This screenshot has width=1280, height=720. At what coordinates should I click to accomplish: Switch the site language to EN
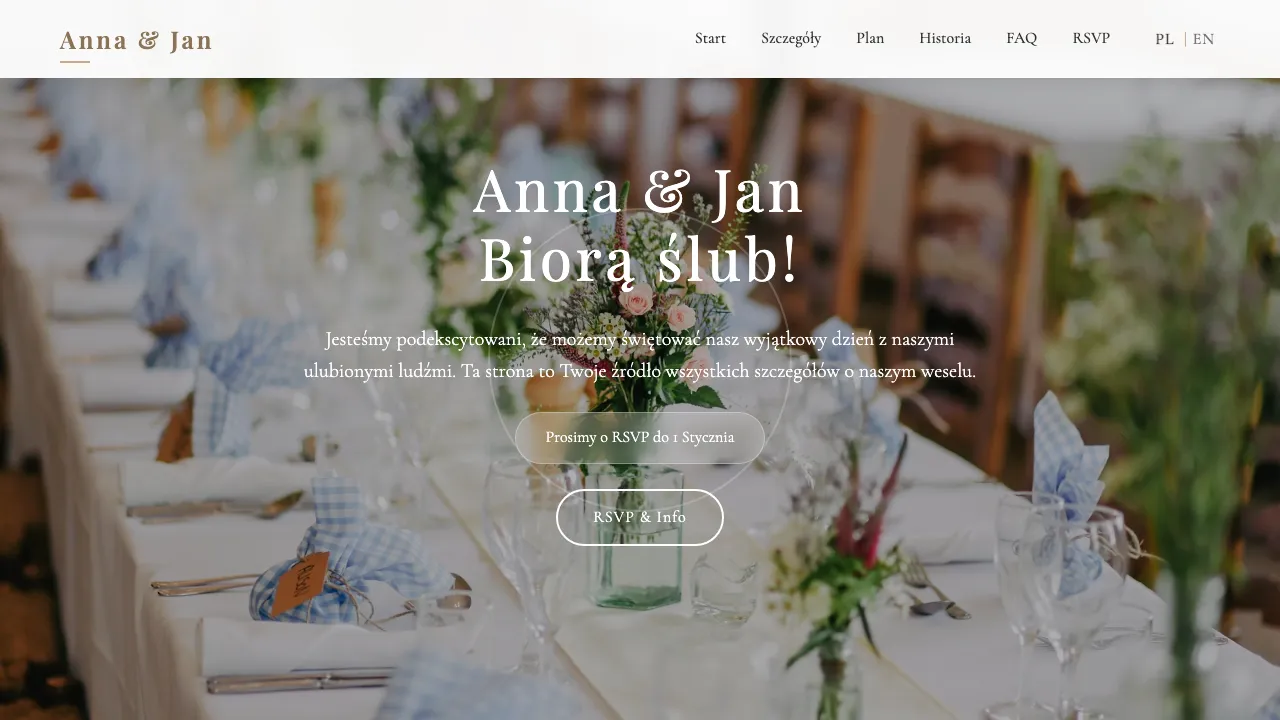tap(1203, 39)
